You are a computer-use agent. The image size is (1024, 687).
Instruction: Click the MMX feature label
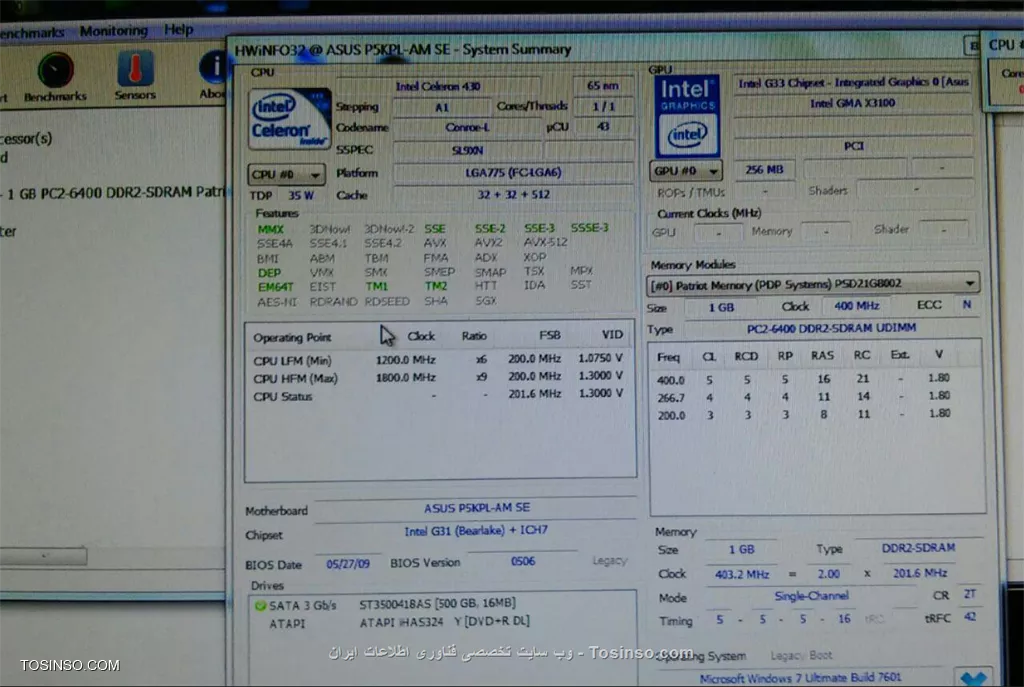point(270,229)
